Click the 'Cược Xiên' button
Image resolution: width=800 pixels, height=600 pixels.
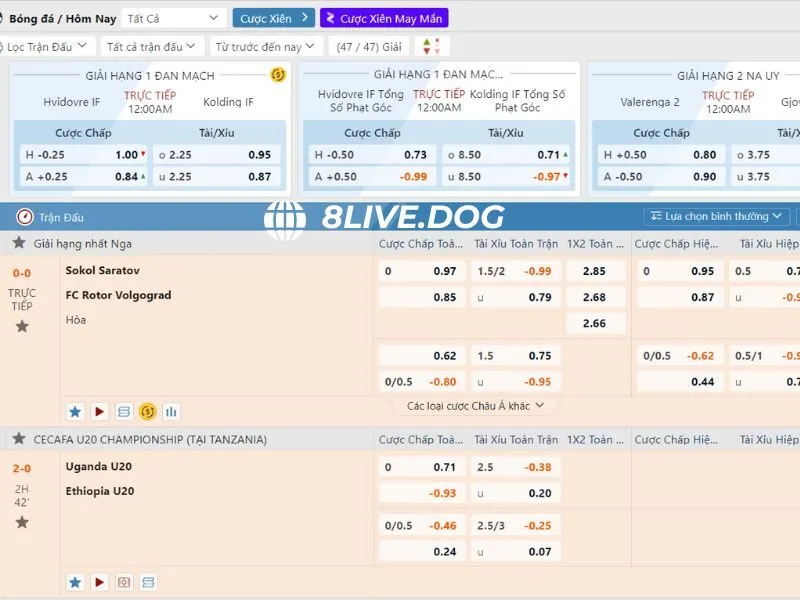click(273, 18)
